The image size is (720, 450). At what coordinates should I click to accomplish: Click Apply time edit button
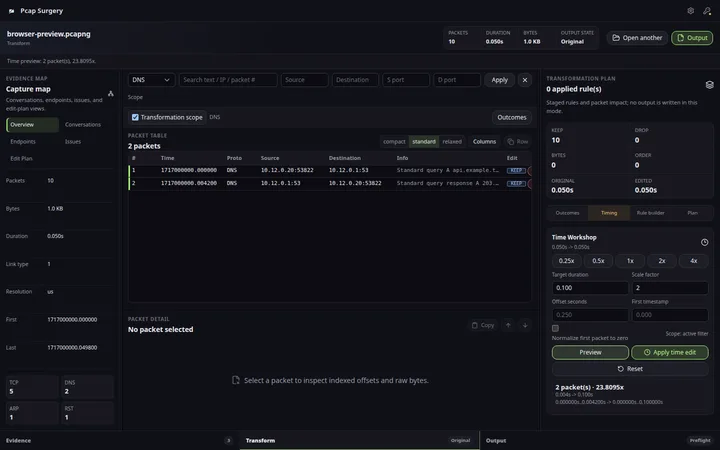[669, 352]
